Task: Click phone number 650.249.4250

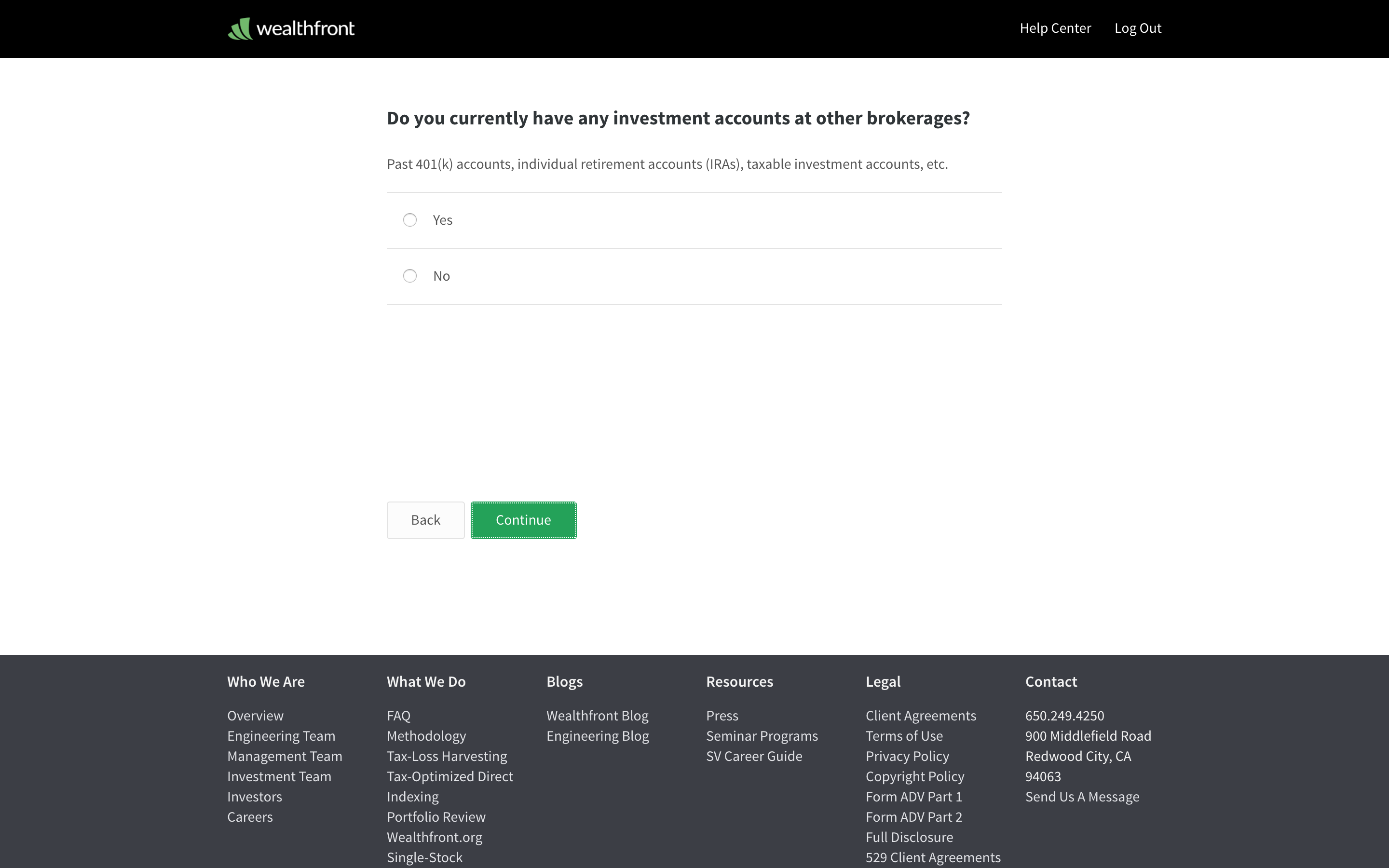Action: [1064, 715]
